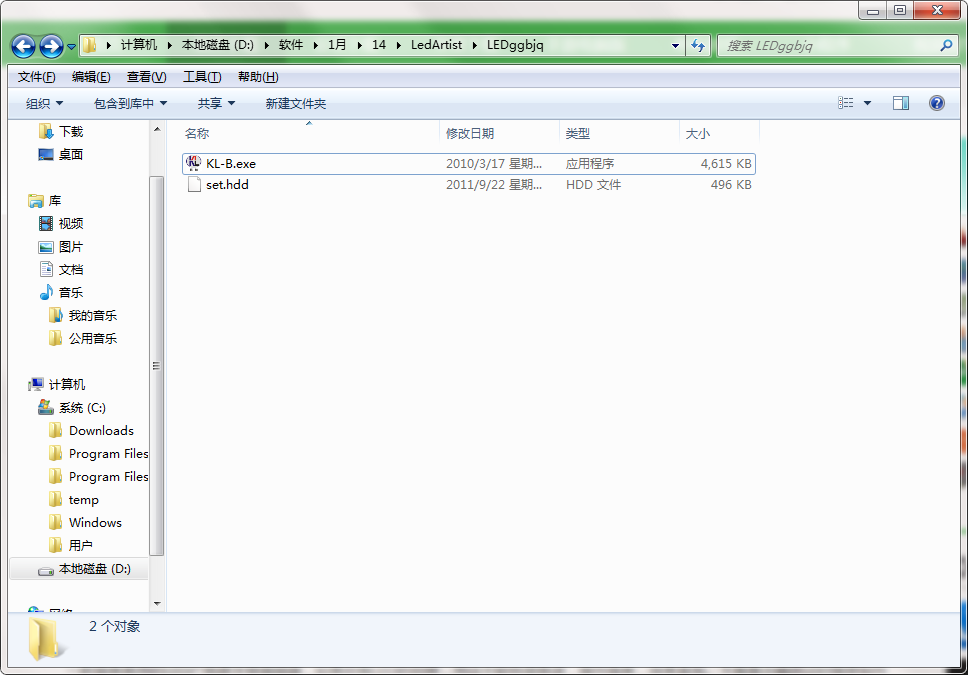Open the address bar history dropdown

tap(674, 45)
